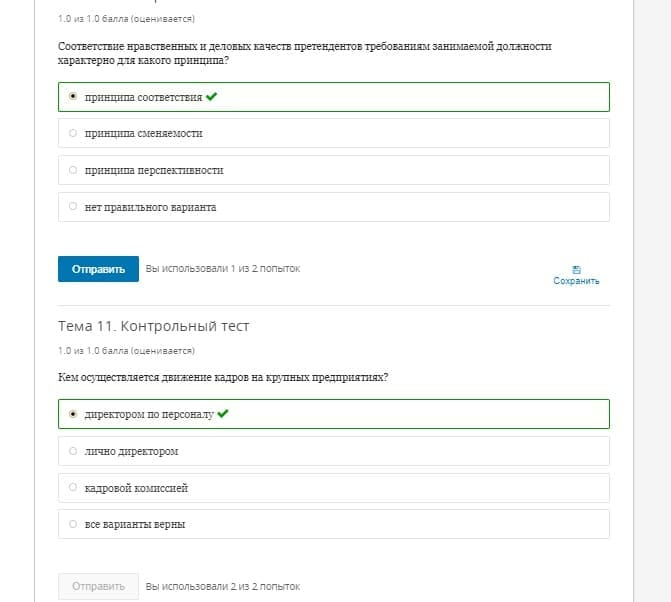Viewport: 671px width, 602px height.
Task: Click the disabled grey Отправить button
Action: pyautogui.click(x=98, y=586)
